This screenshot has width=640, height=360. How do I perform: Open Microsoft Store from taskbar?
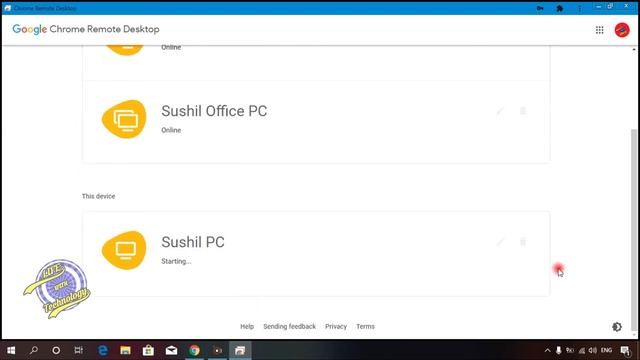point(148,350)
